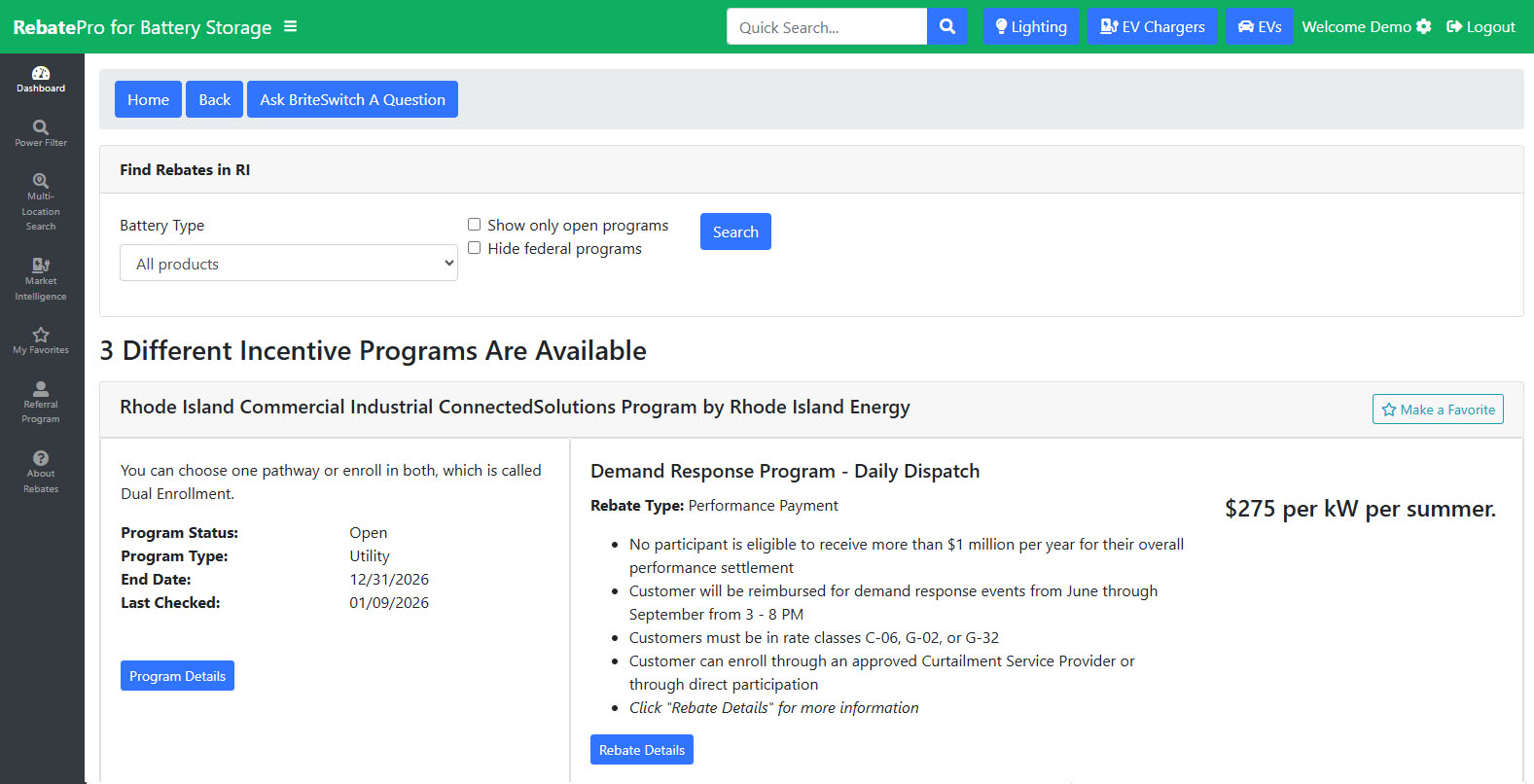Image resolution: width=1534 pixels, height=784 pixels.
Task: Click the Back button
Action: pos(215,99)
